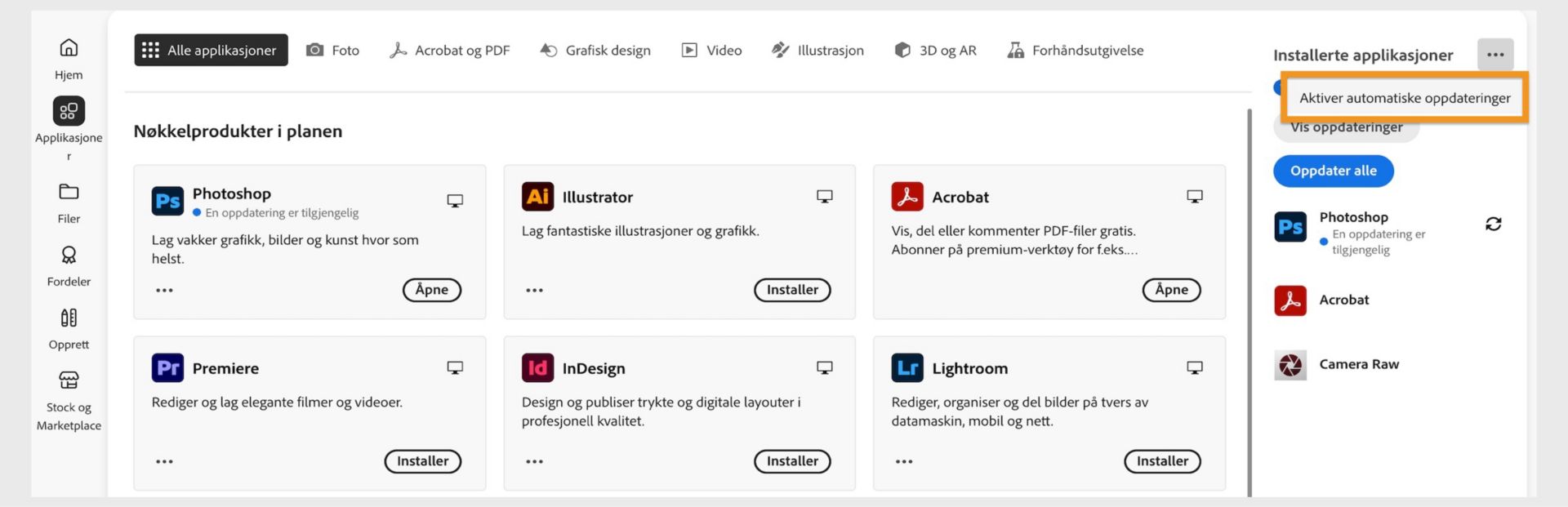The image size is (1568, 507).
Task: Click the Illustrator card app icon
Action: [537, 196]
